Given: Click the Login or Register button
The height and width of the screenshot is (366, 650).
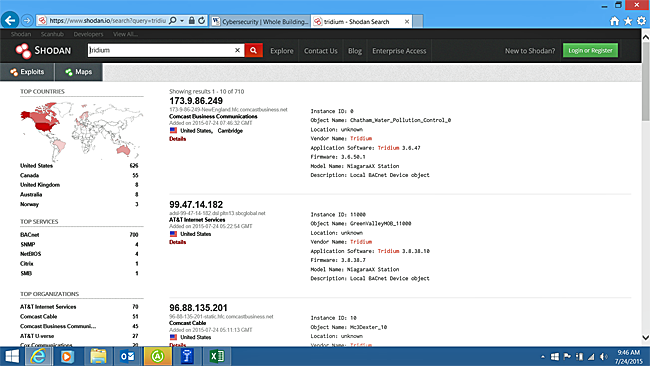Looking at the screenshot, I should pyautogui.click(x=590, y=51).
